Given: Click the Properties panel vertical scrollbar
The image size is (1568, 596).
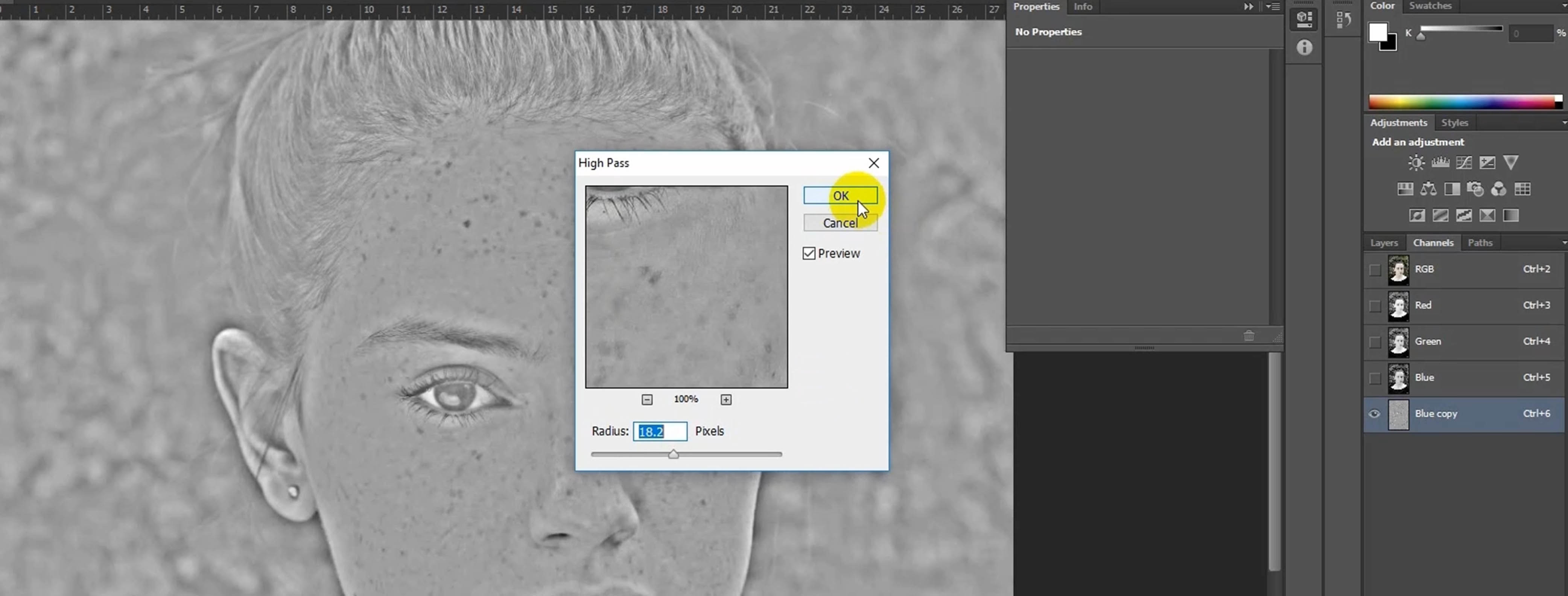Looking at the screenshot, I should point(1275,186).
